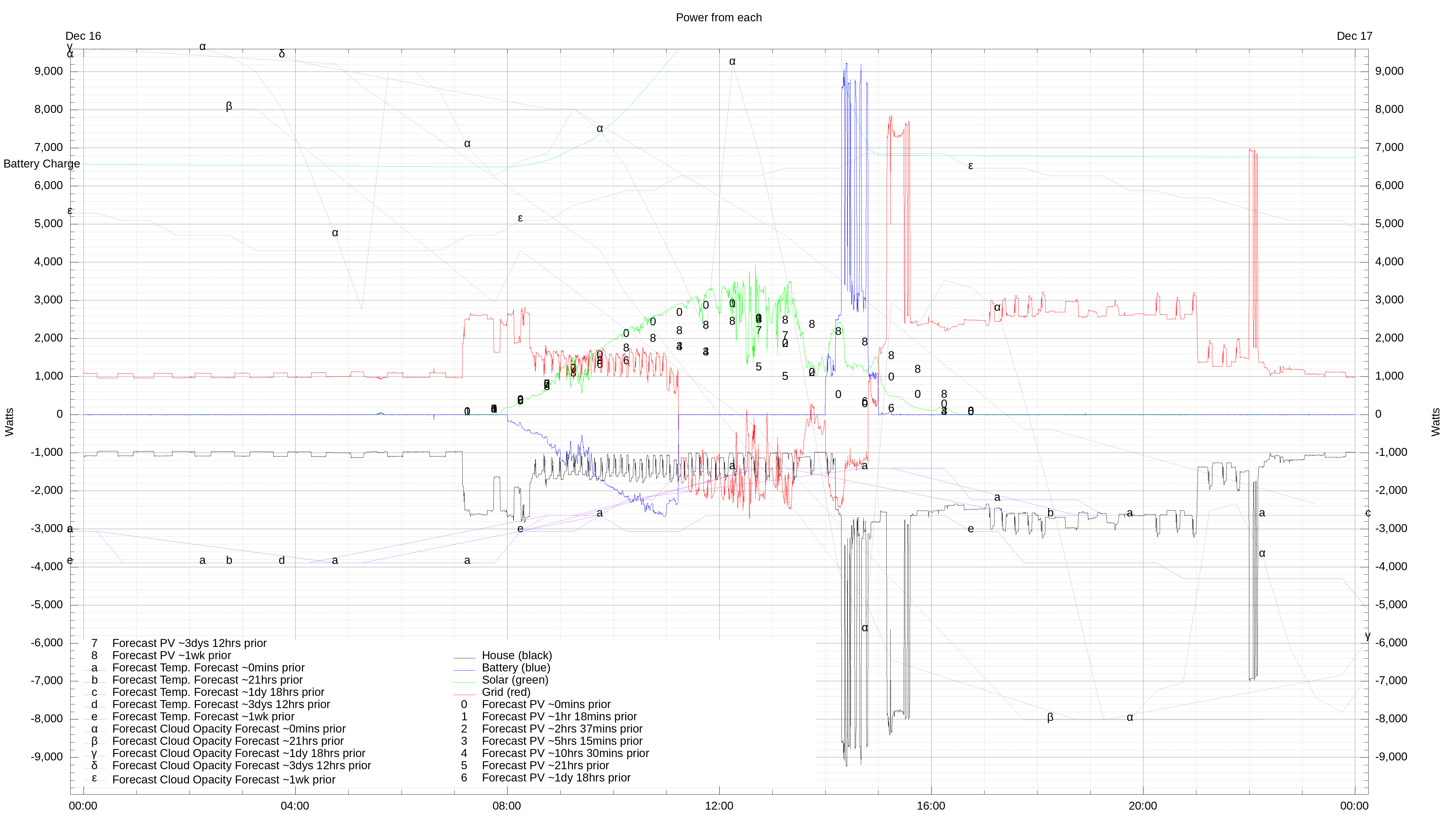Click legend 'Forecast Cloud Opacity Forecast ~1wk prior'
The image size is (1456, 819).
coord(224,780)
